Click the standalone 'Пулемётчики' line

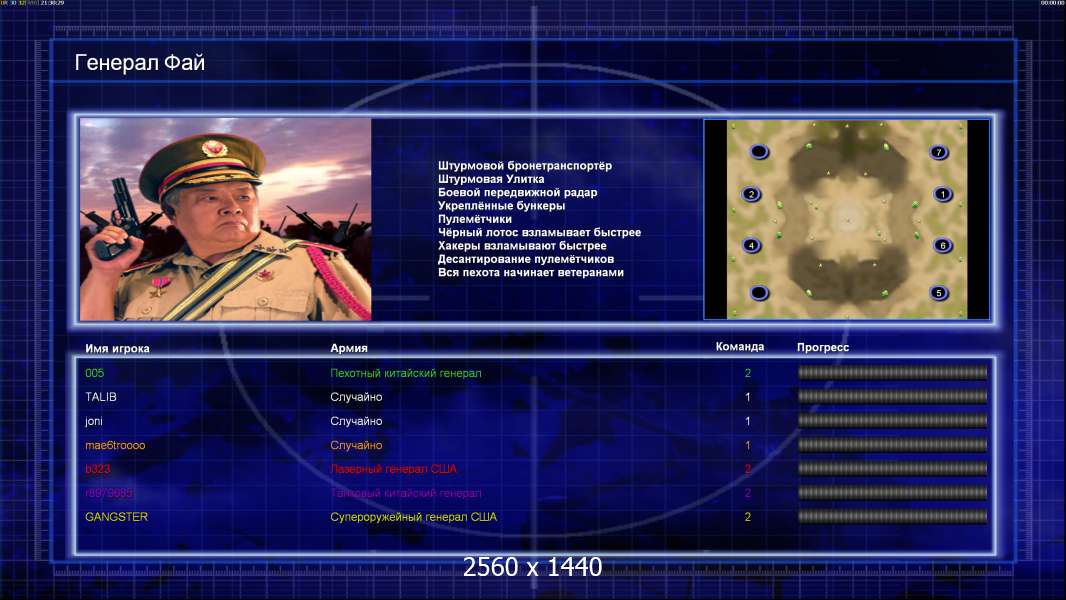pos(475,219)
